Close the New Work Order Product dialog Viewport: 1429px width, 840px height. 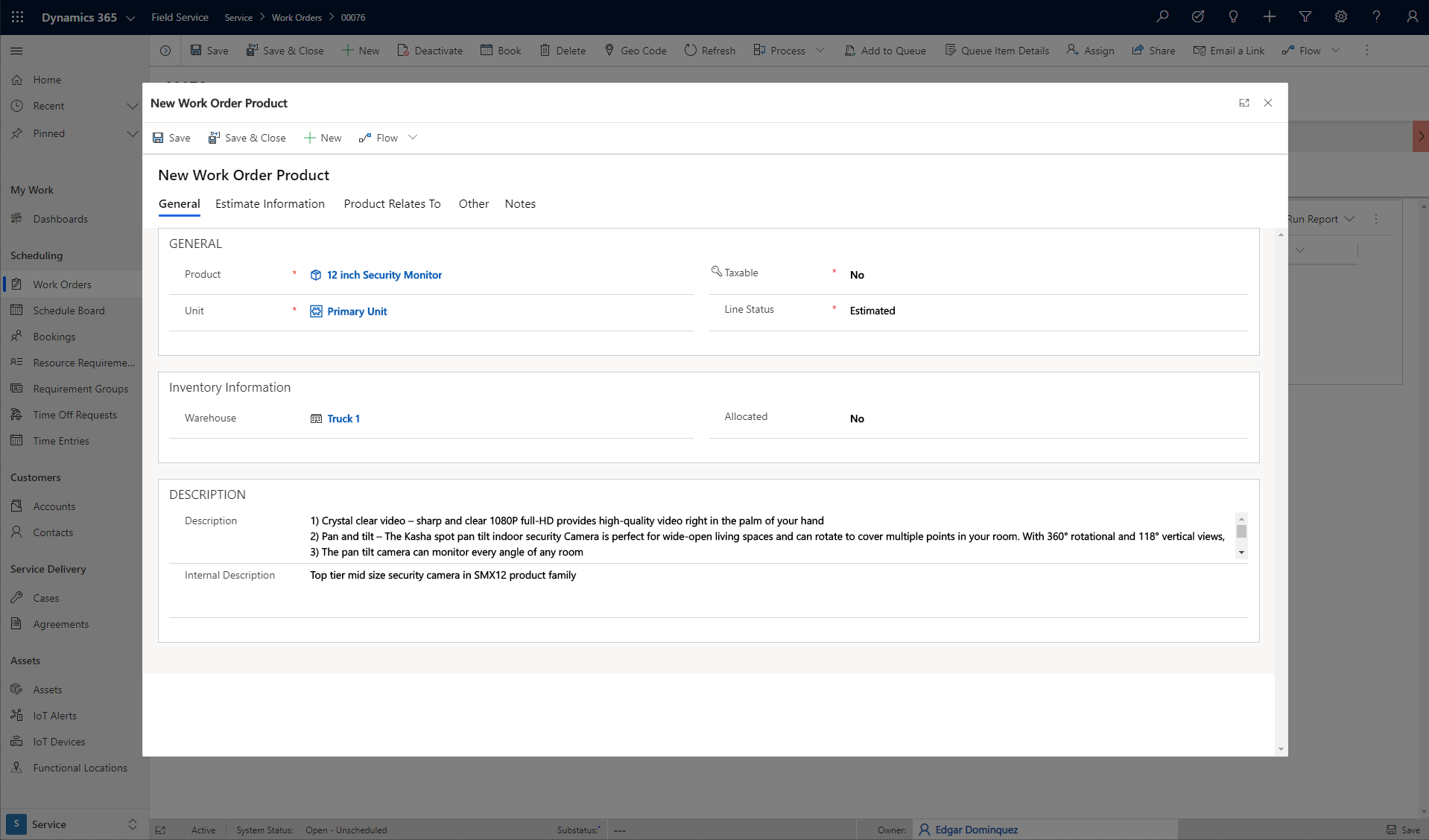pyautogui.click(x=1268, y=103)
